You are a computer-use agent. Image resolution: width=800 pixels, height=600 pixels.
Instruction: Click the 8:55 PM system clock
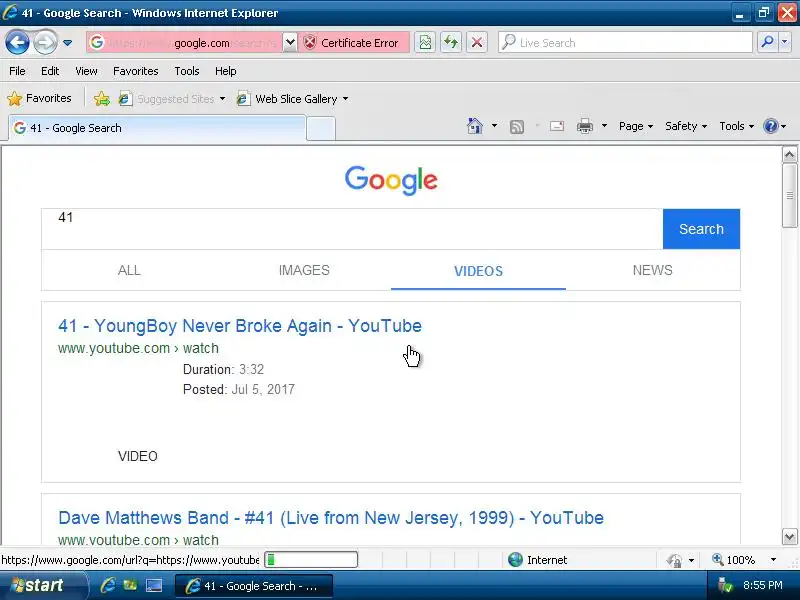[x=762, y=585]
